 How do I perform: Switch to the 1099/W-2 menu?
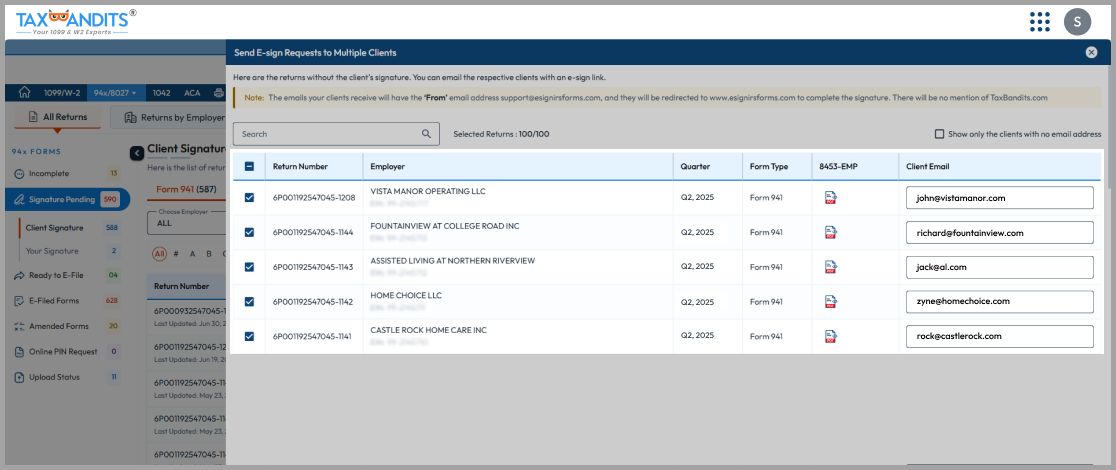(62, 93)
